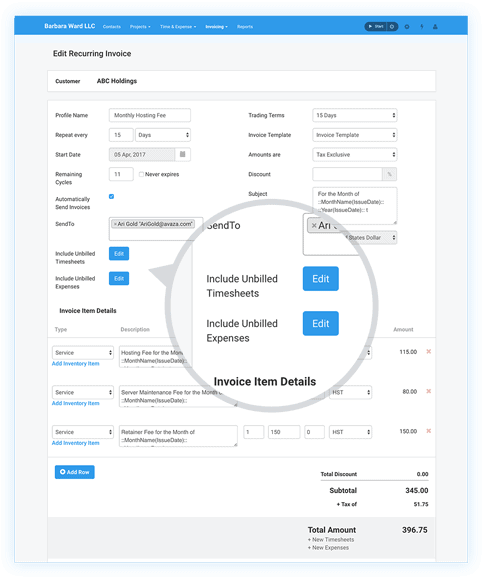Open Service type dropdown on server maintenance row
Screen dimensions: 483x578
coord(83,392)
